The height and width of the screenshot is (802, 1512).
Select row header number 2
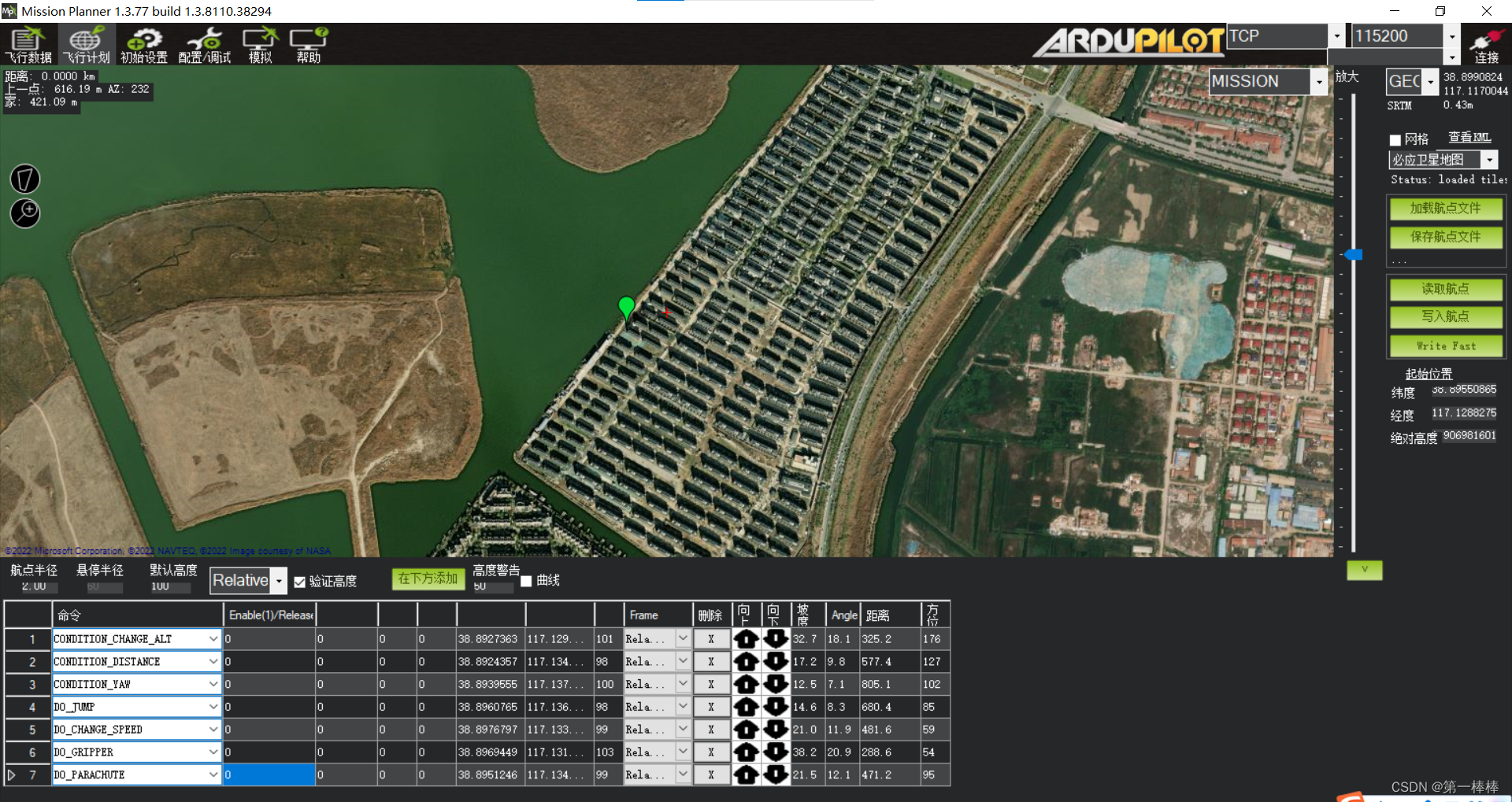[28, 662]
